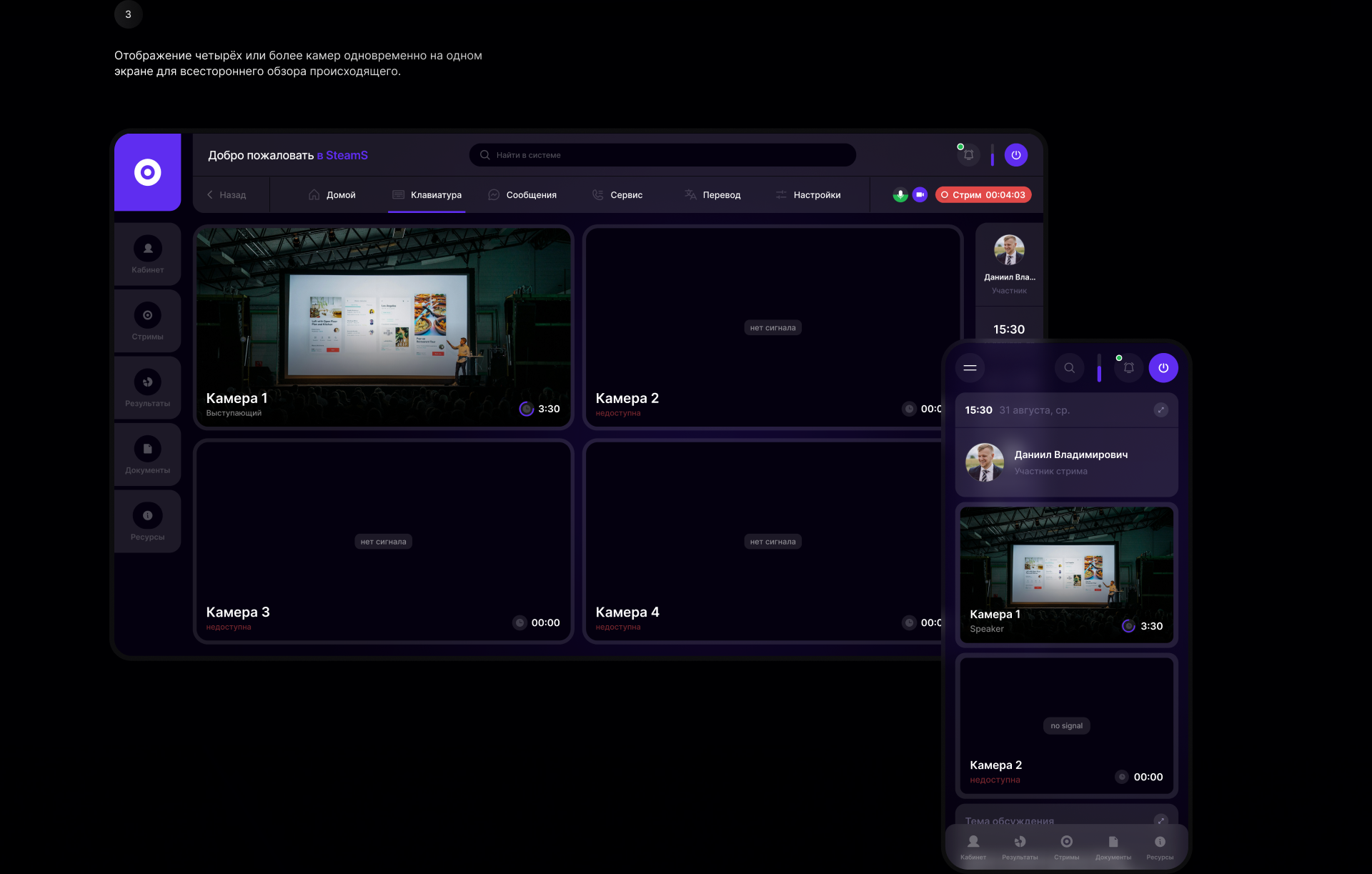Screen dimensions: 1372x874
Task: Click the Камера 1 timer progress ring
Action: tap(527, 409)
